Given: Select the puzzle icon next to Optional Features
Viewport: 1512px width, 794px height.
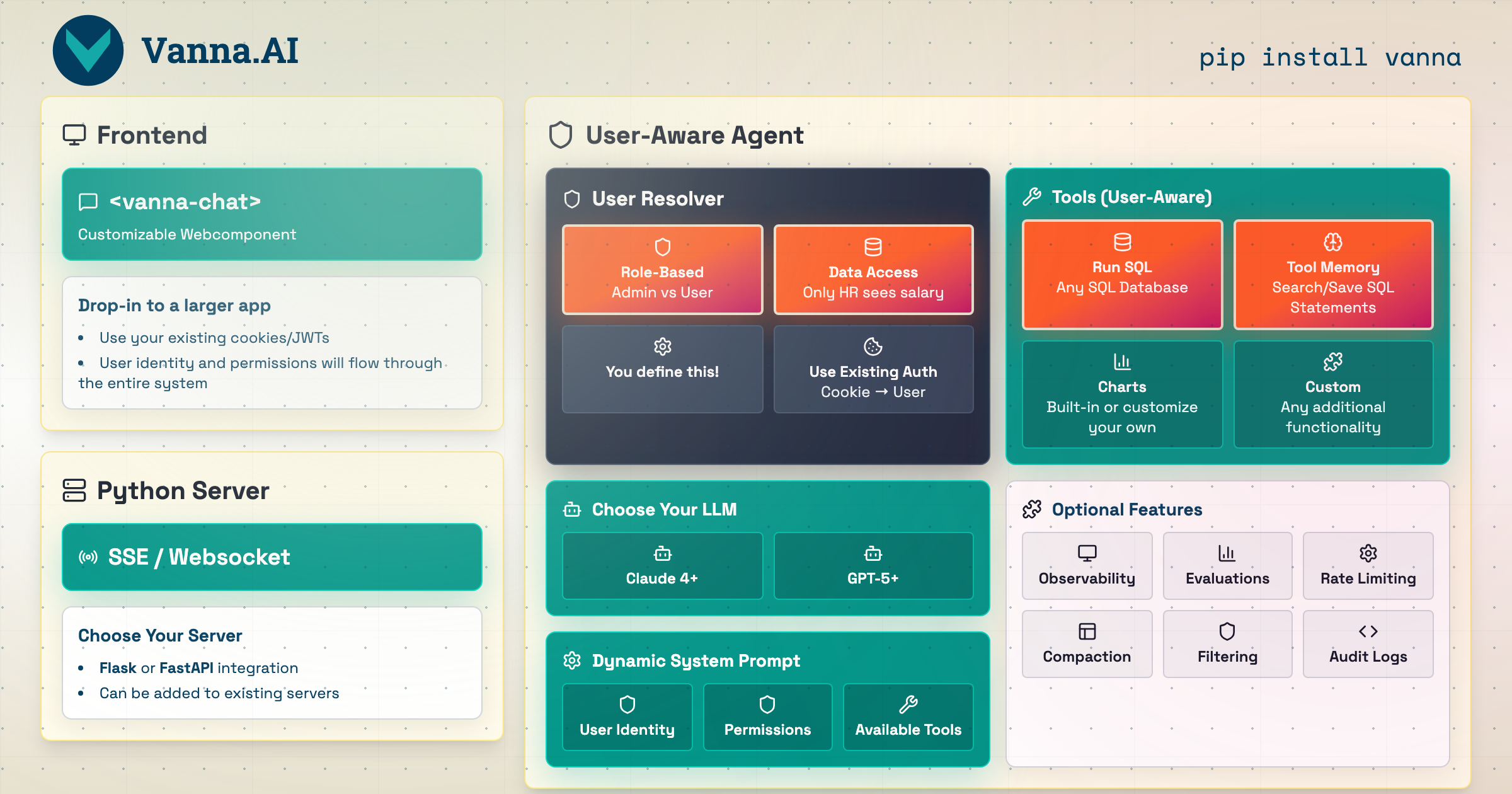Looking at the screenshot, I should coord(1033,509).
